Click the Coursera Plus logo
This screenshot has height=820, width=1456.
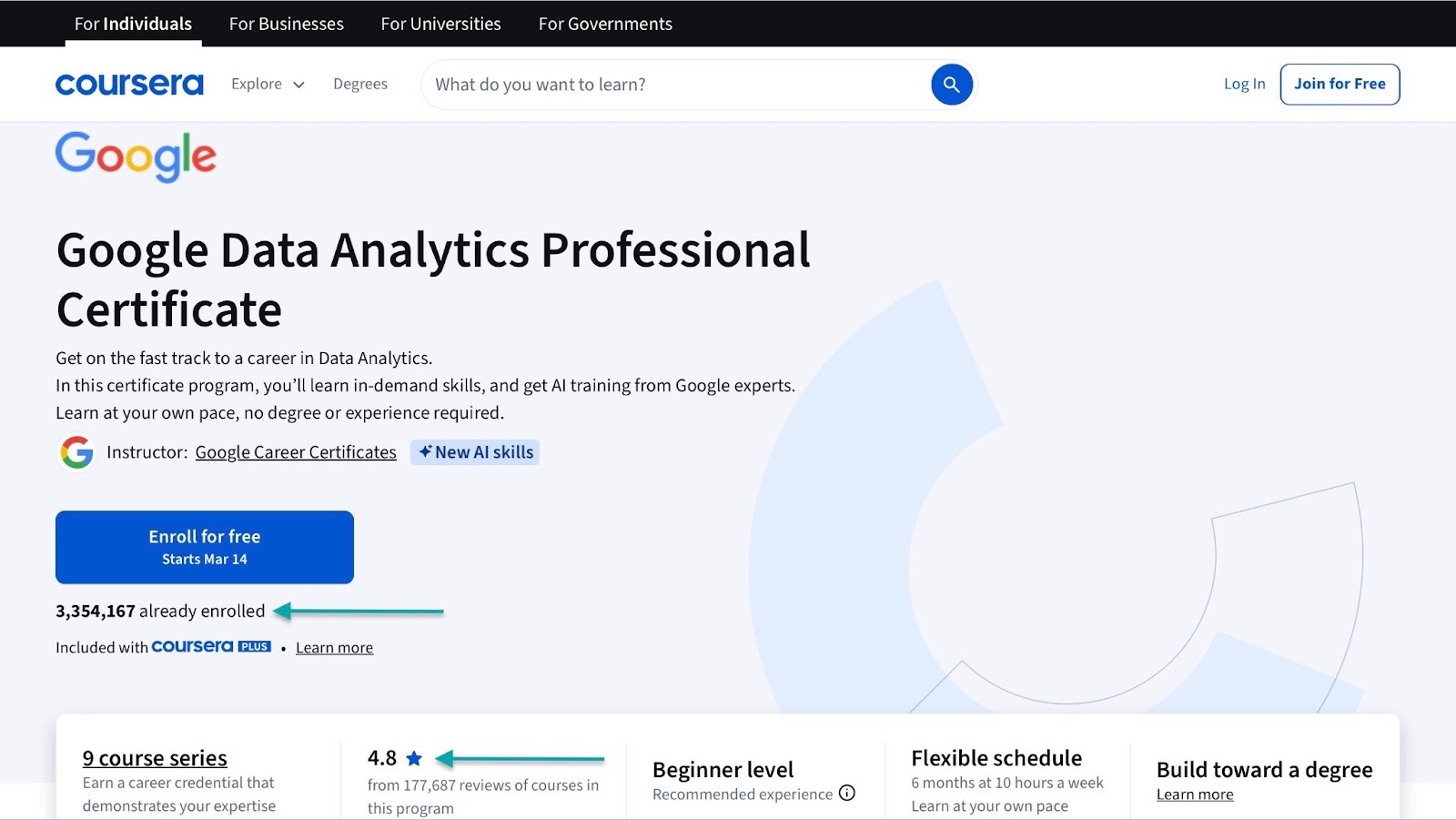(211, 647)
